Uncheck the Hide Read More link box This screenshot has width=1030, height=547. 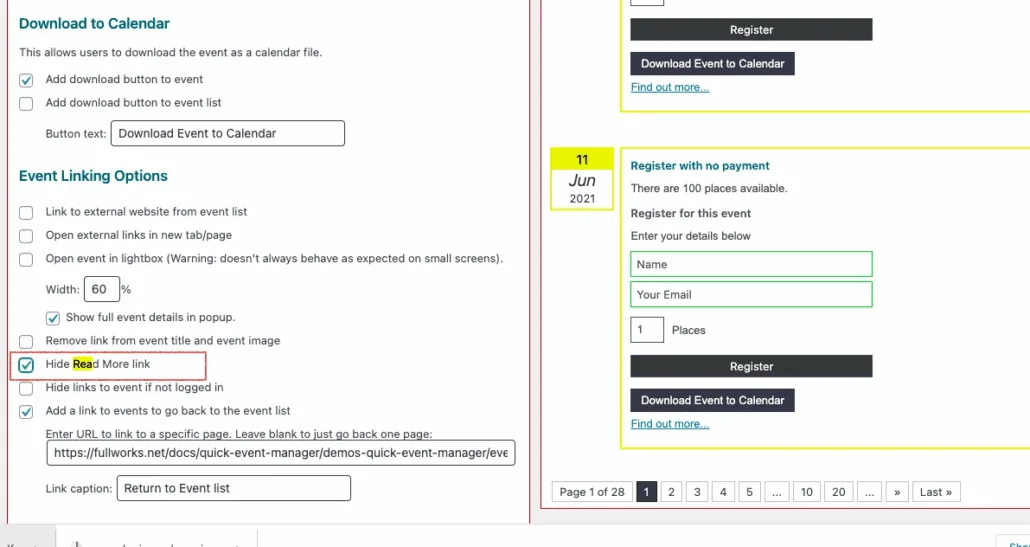(26, 365)
